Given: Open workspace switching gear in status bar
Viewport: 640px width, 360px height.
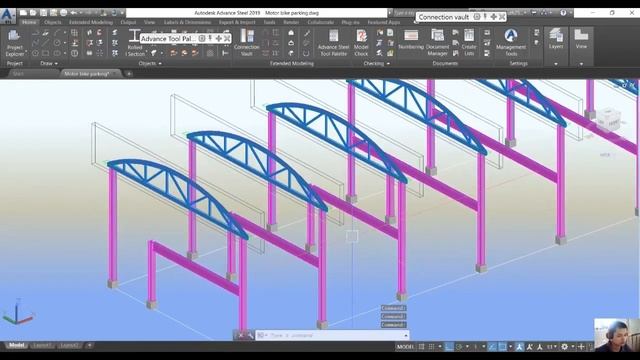Looking at the screenshot, I should [564, 347].
